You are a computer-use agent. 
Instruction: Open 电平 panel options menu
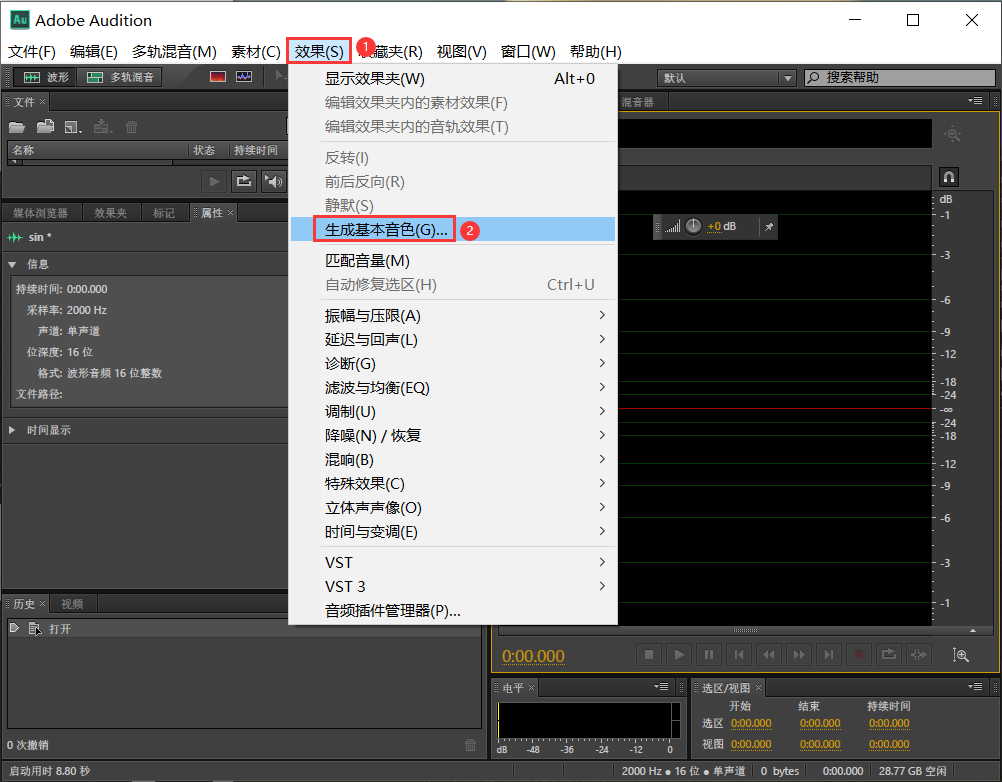(x=661, y=687)
